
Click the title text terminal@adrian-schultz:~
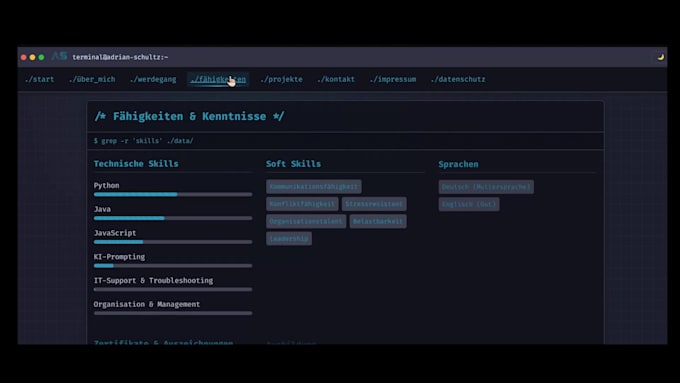pyautogui.click(x=120, y=57)
